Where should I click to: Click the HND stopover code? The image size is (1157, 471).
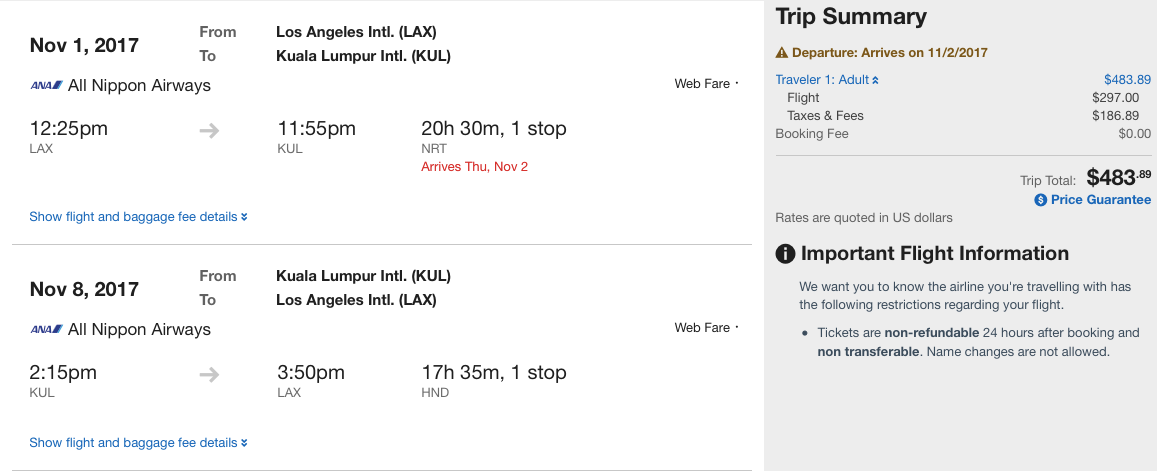pyautogui.click(x=435, y=393)
